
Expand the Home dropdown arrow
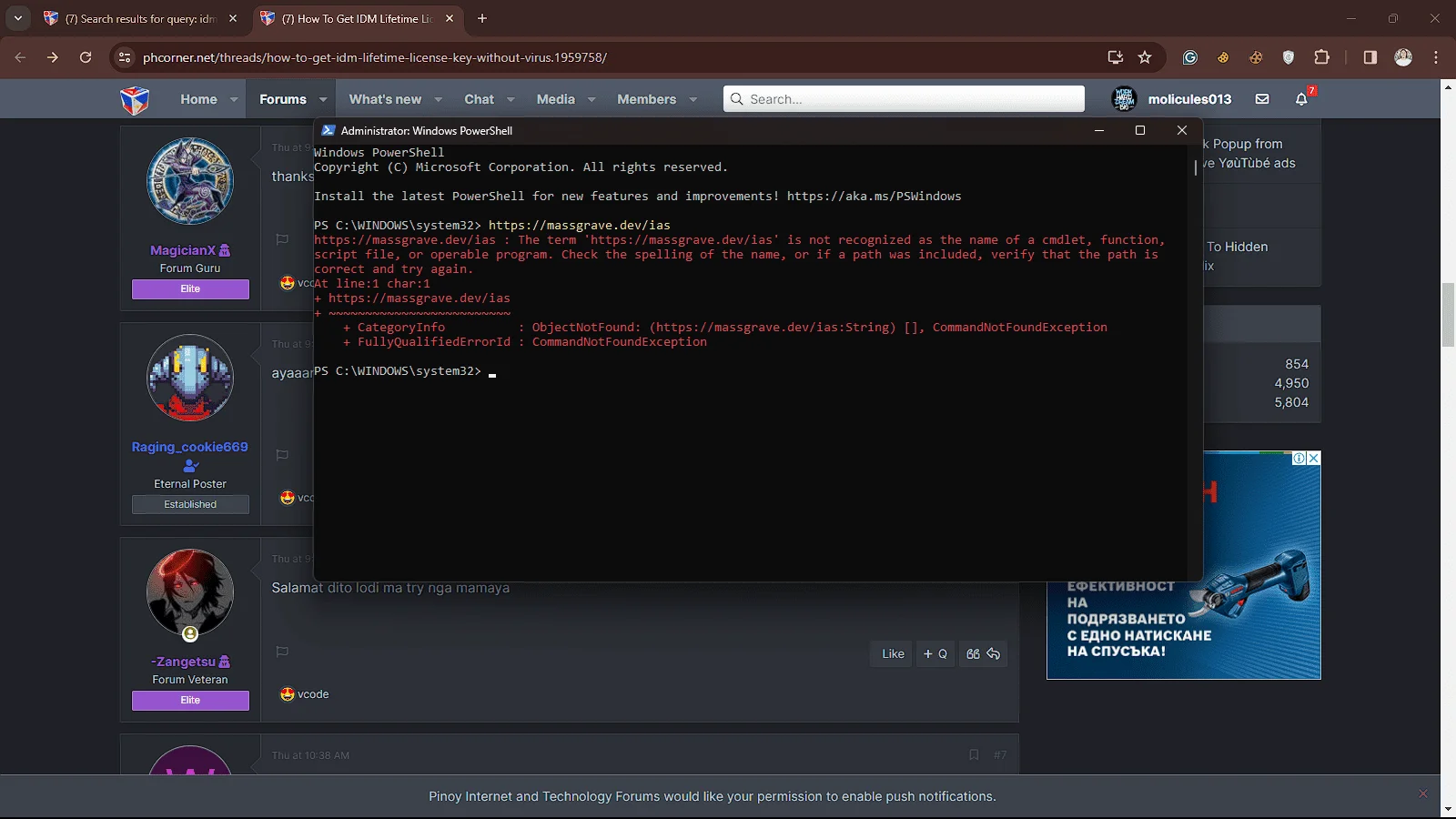(x=234, y=99)
